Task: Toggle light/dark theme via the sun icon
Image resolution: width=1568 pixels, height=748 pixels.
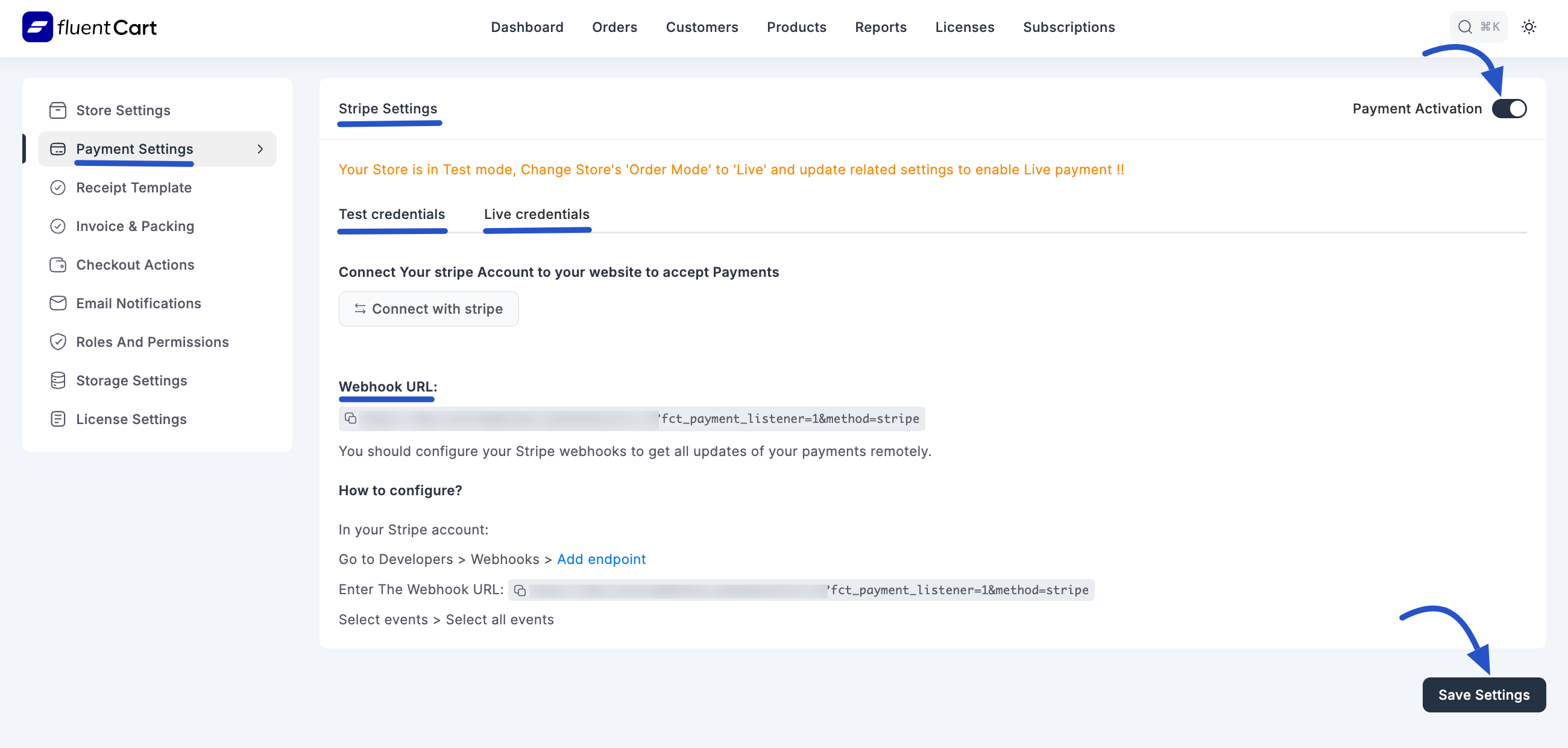Action: coord(1529,27)
